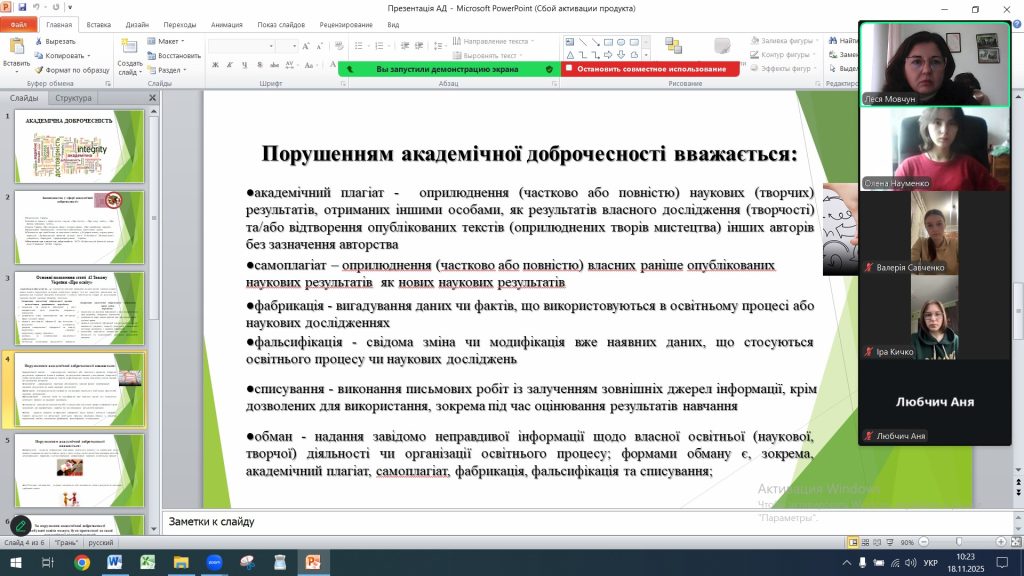This screenshot has width=1024, height=576.
Task: Click the Cut (Вырезать) command
Action: click(x=55, y=41)
